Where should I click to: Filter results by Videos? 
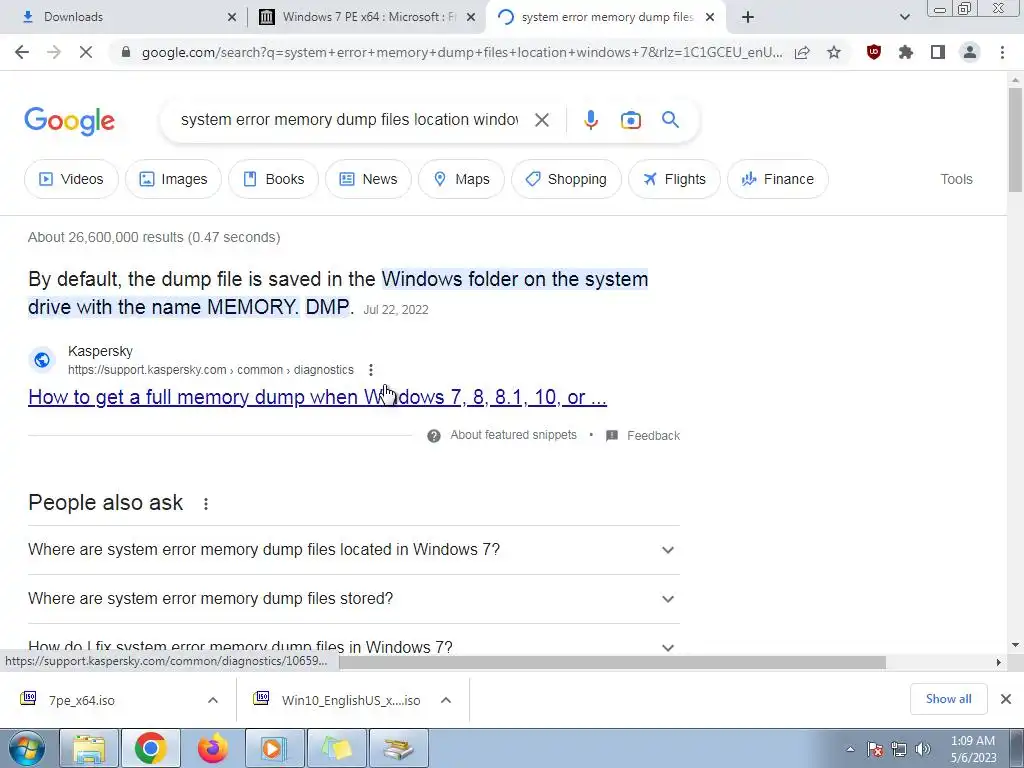71,179
